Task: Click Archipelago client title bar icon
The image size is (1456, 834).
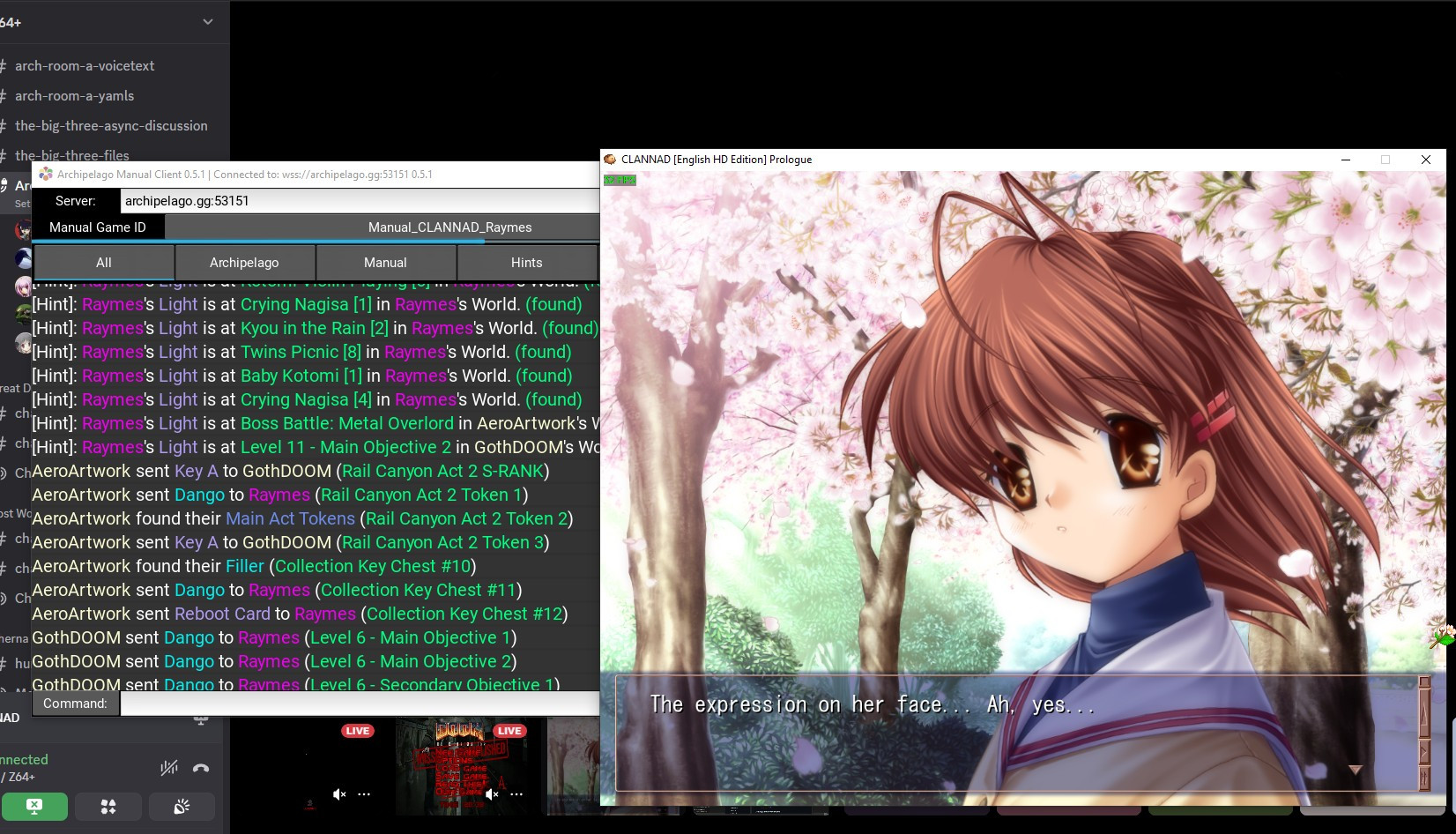Action: [46, 175]
